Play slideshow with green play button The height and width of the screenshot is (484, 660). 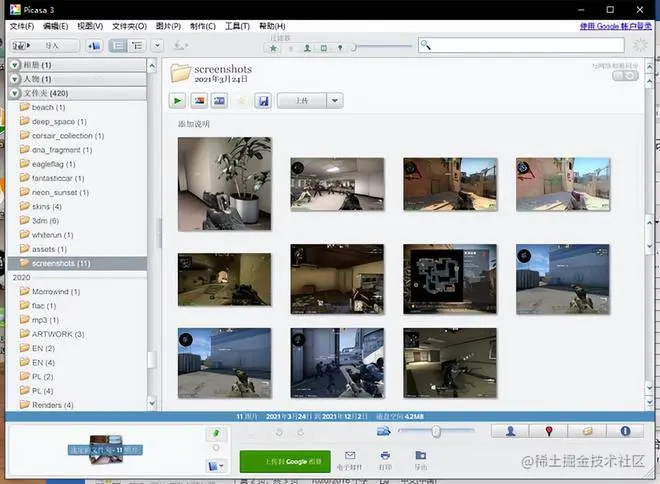(178, 101)
